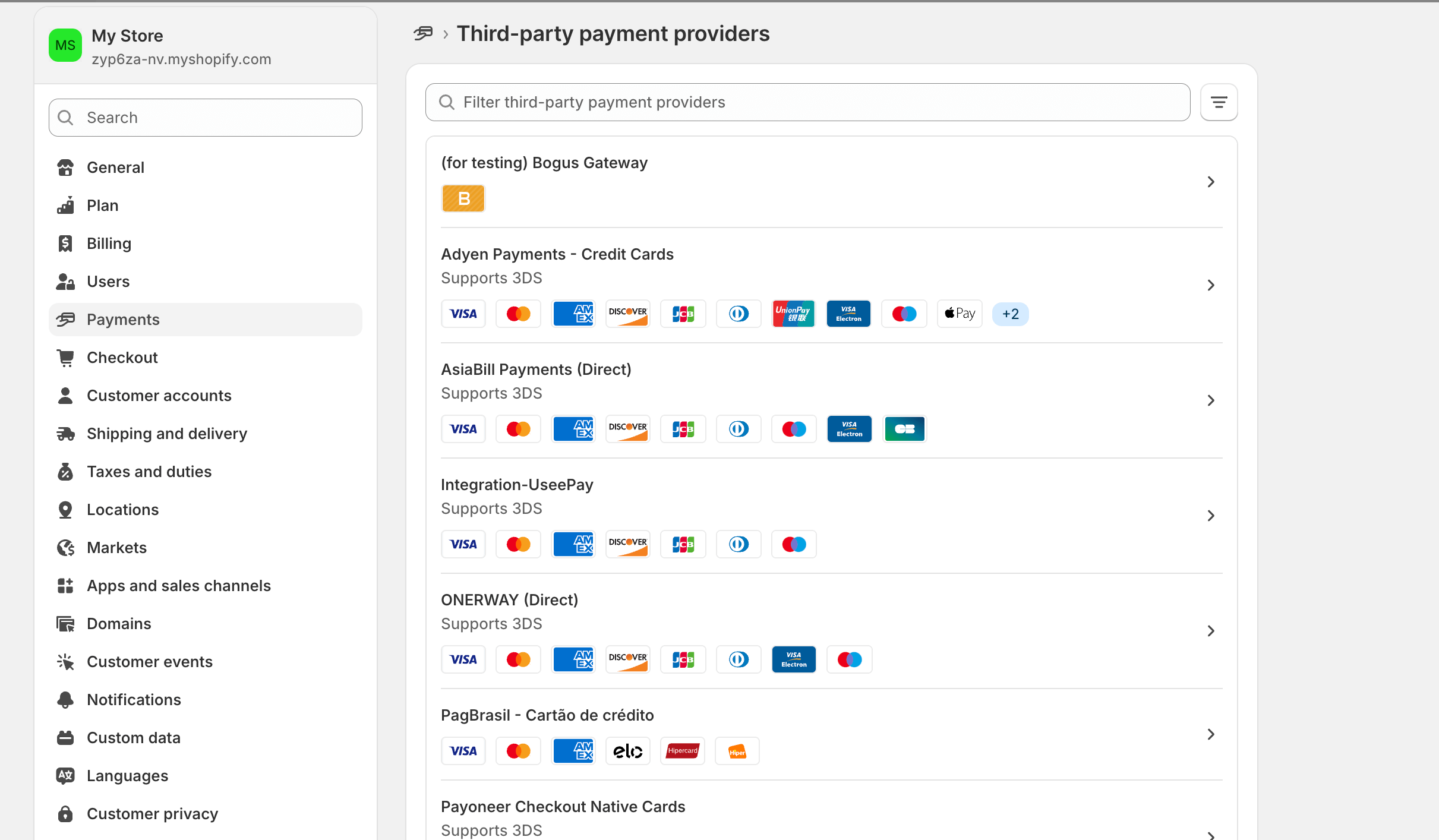1439x840 pixels.
Task: Click the Cartes Bancaires icon under AsiaBill
Action: (904, 429)
